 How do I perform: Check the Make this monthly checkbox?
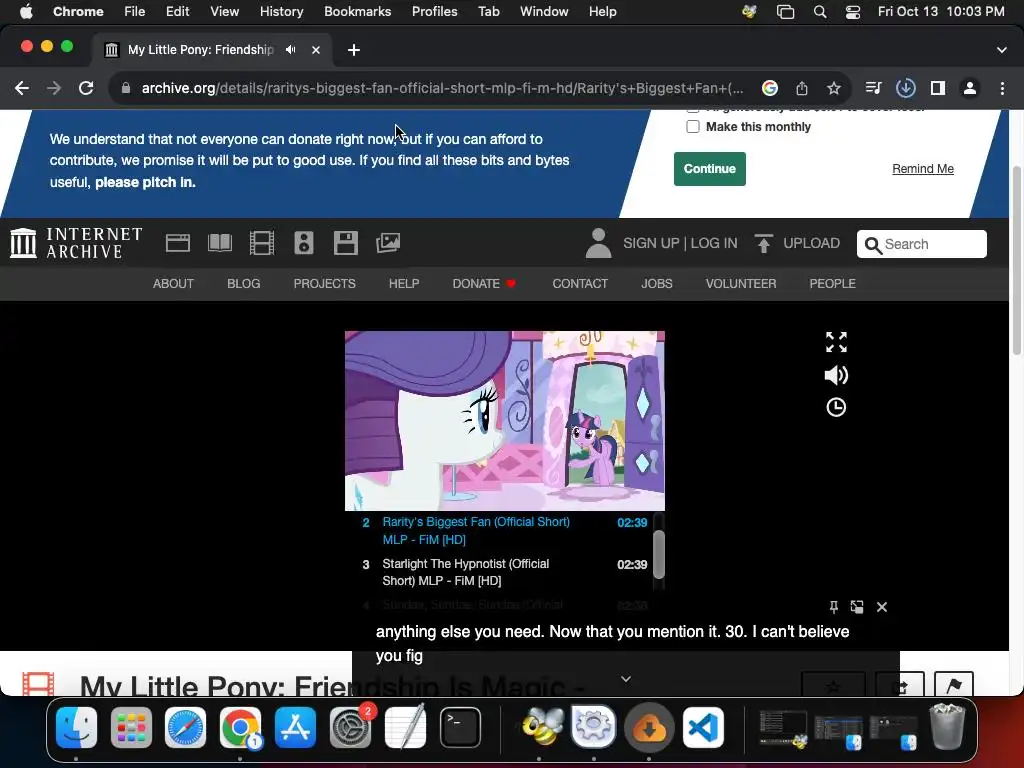click(693, 127)
